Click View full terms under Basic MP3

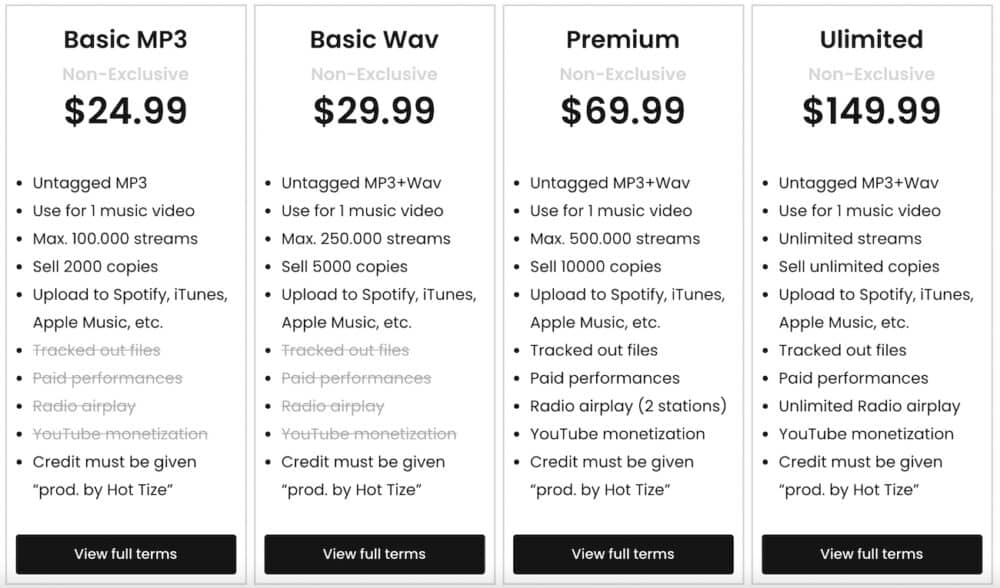click(126, 554)
